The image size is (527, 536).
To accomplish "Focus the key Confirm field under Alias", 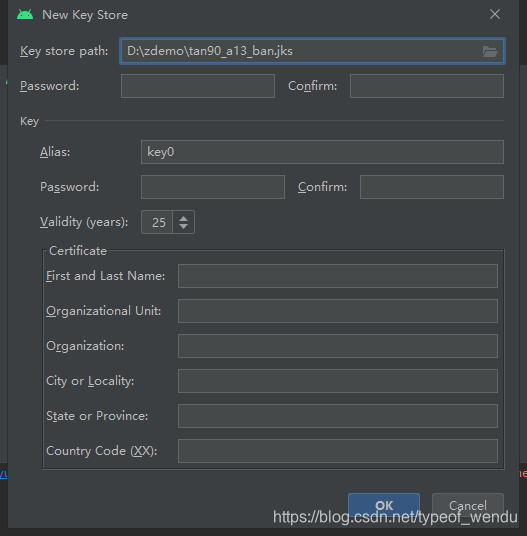I will pyautogui.click(x=432, y=187).
